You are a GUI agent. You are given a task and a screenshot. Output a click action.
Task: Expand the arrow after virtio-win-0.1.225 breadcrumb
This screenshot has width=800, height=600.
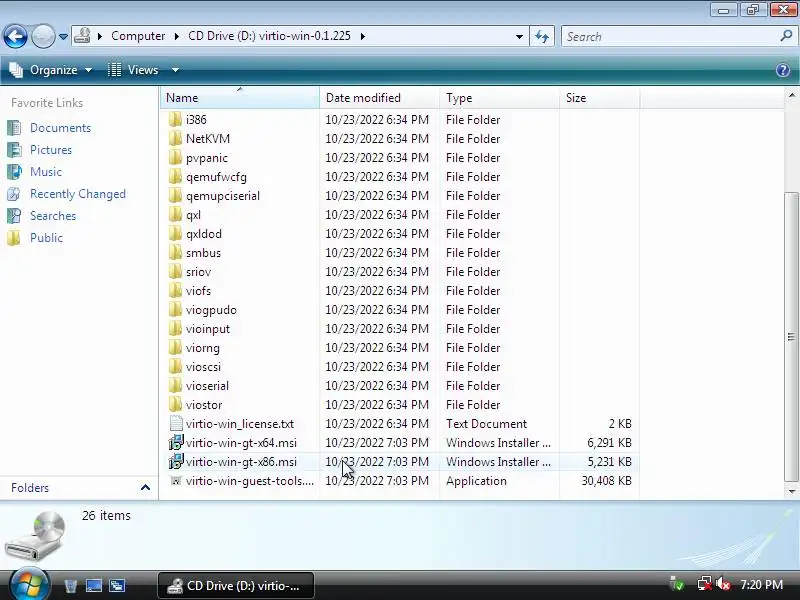coord(363,36)
